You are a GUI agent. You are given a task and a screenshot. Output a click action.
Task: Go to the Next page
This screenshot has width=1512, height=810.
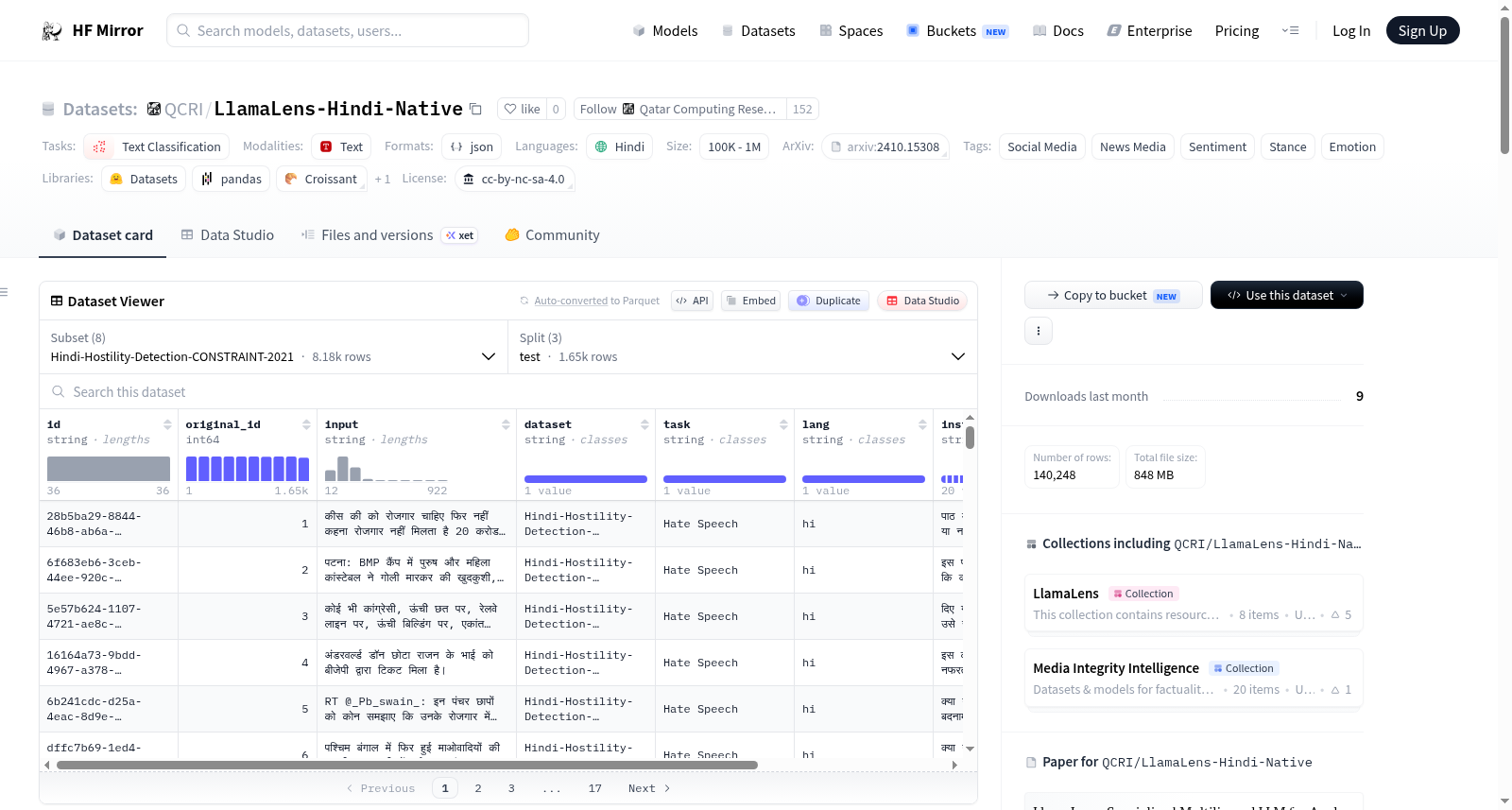[x=649, y=788]
